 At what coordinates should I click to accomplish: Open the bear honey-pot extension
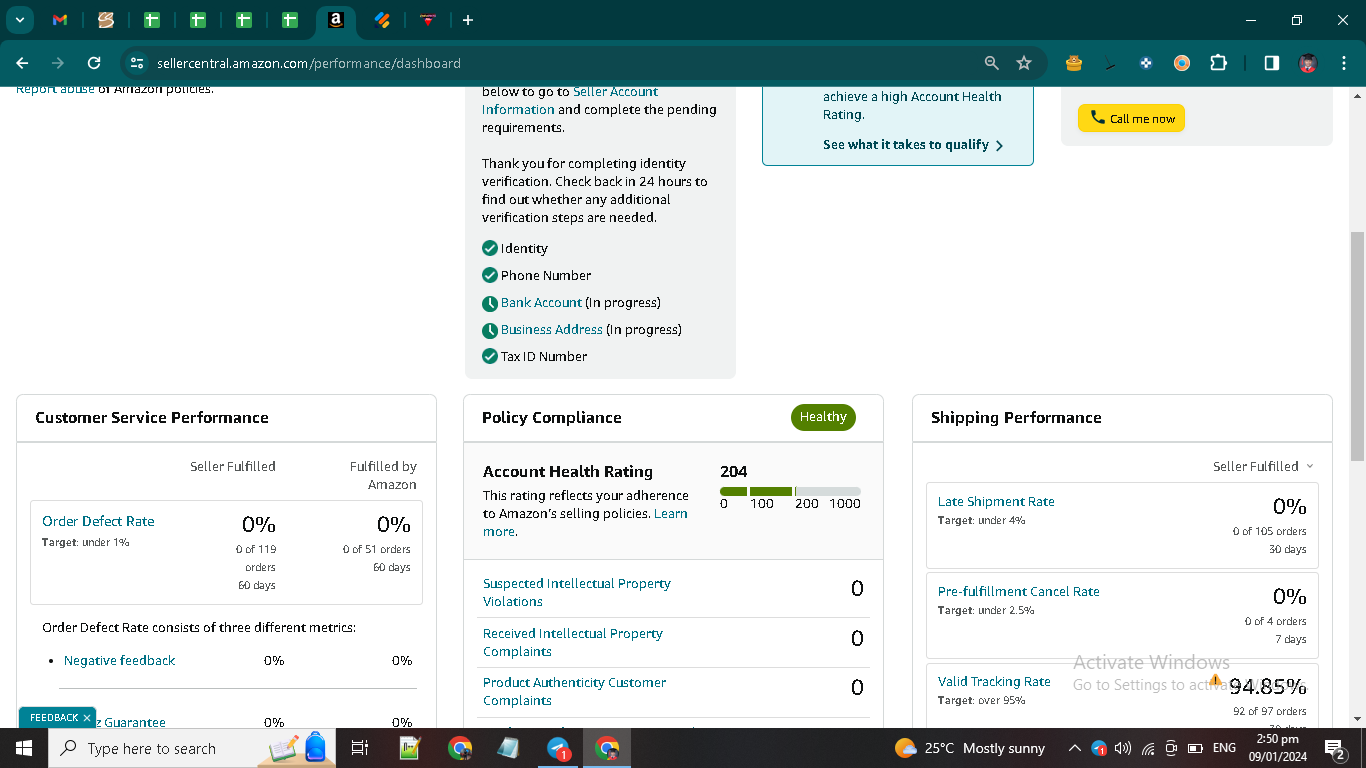1074,63
